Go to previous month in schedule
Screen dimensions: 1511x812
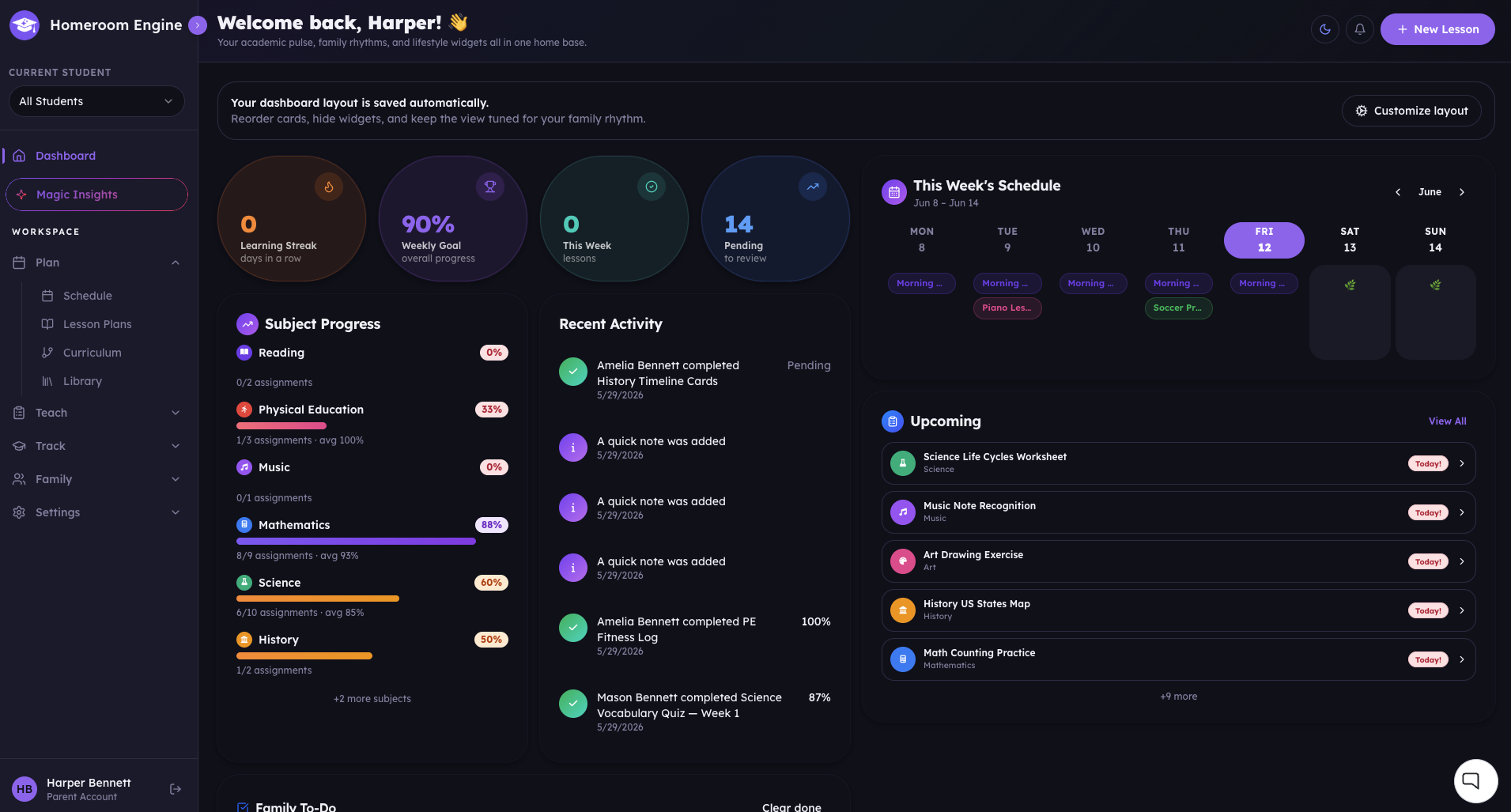coord(1398,192)
